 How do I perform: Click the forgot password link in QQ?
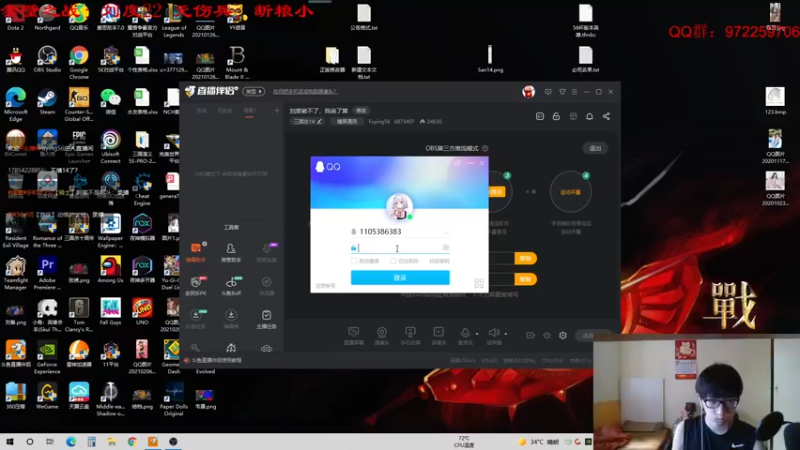[x=439, y=261]
